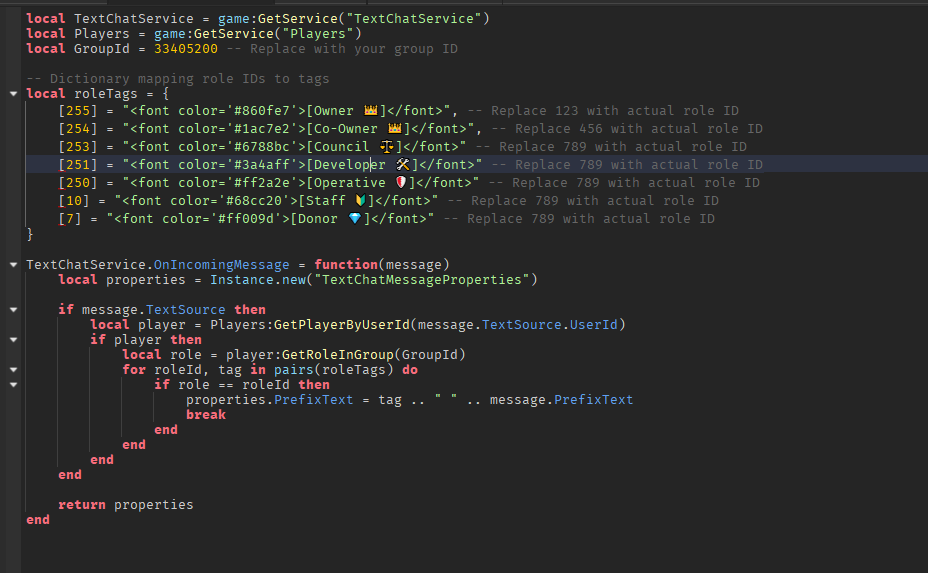Click the break keyword in the loop
This screenshot has height=573, width=928.
[206, 414]
